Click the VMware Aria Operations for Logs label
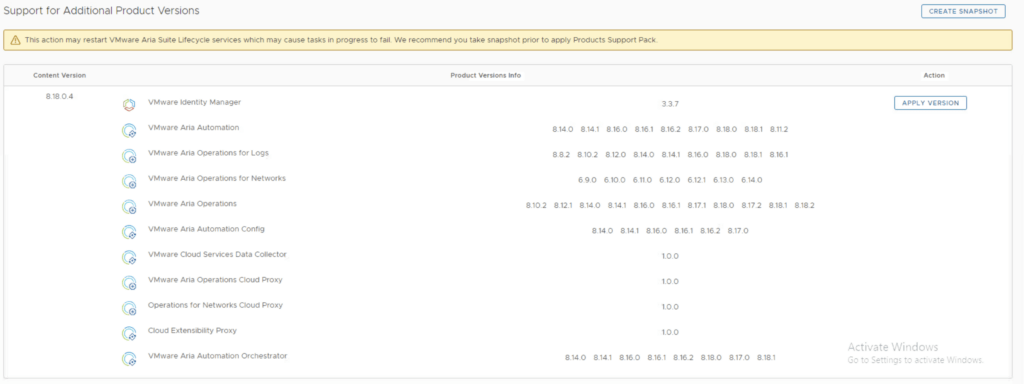Screen dimensions: 1024x384 (208, 153)
